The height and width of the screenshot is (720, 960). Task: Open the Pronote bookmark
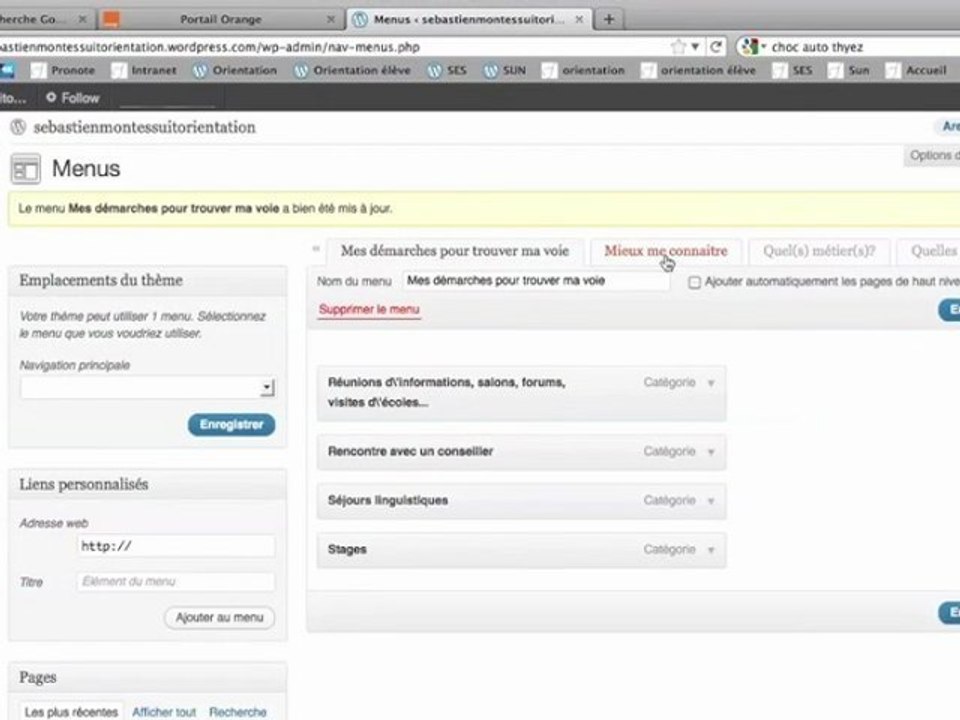click(x=64, y=70)
